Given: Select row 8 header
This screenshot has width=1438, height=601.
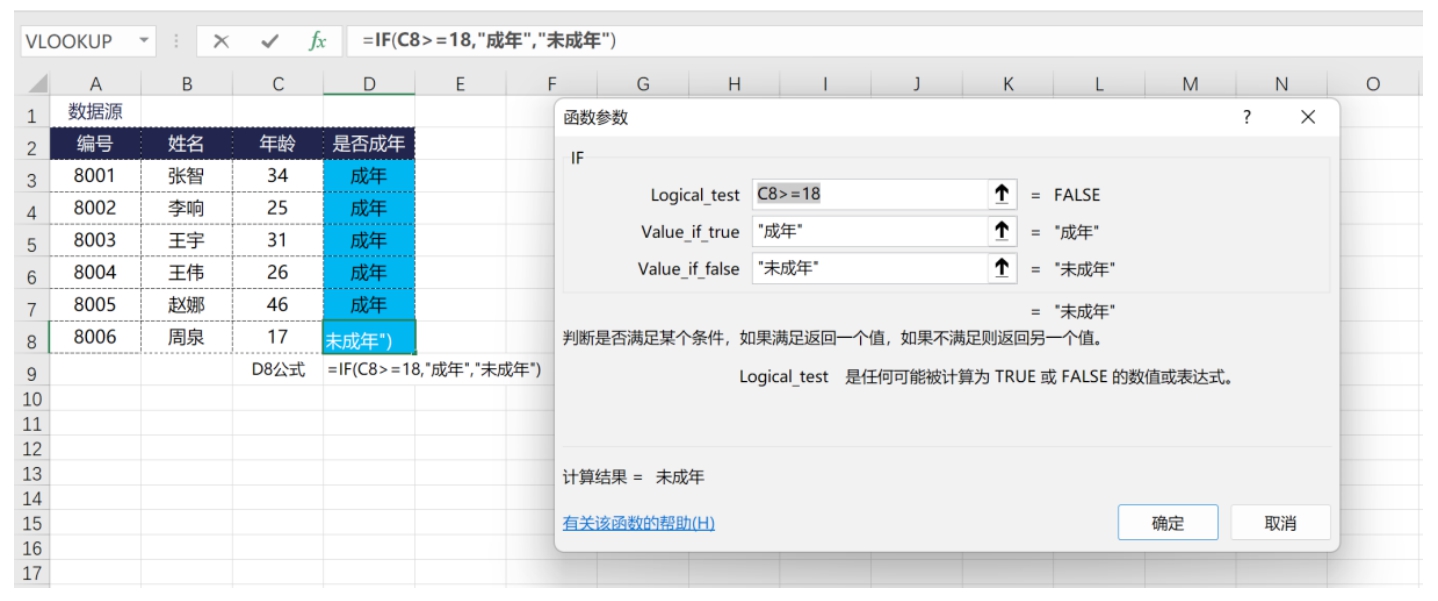Looking at the screenshot, I should [x=30, y=340].
